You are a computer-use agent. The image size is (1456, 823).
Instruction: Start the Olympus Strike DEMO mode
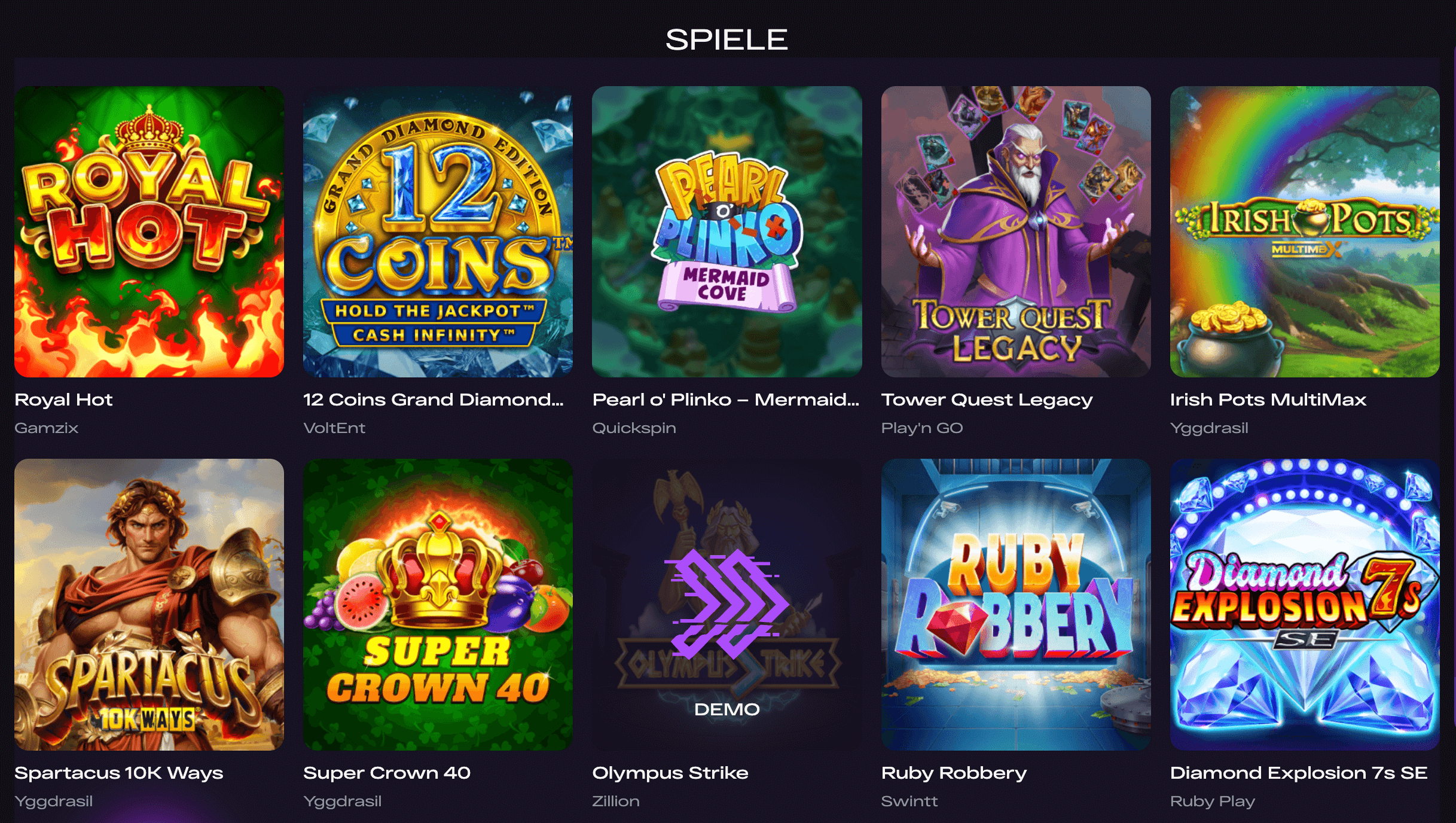pyautogui.click(x=727, y=709)
